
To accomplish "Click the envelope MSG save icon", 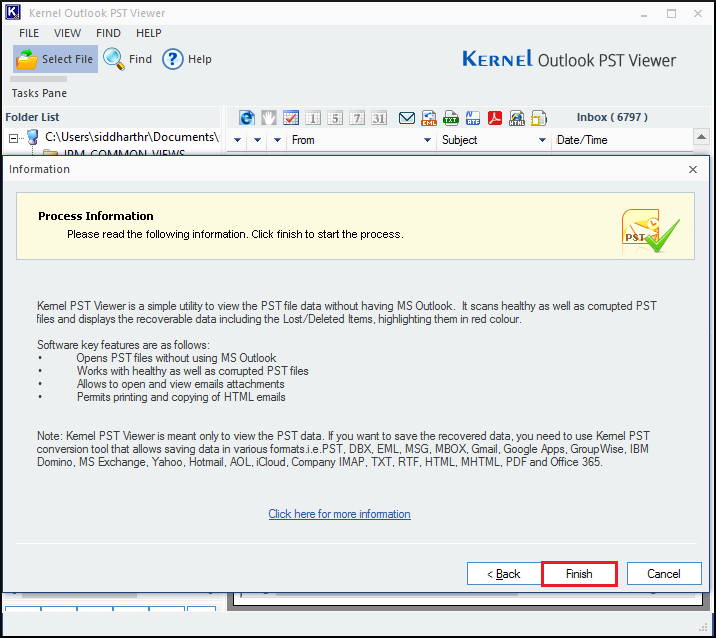I will pos(406,118).
